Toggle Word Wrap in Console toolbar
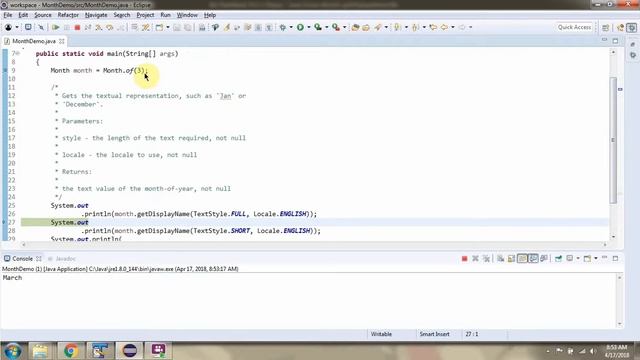640x360 pixels. (522, 258)
